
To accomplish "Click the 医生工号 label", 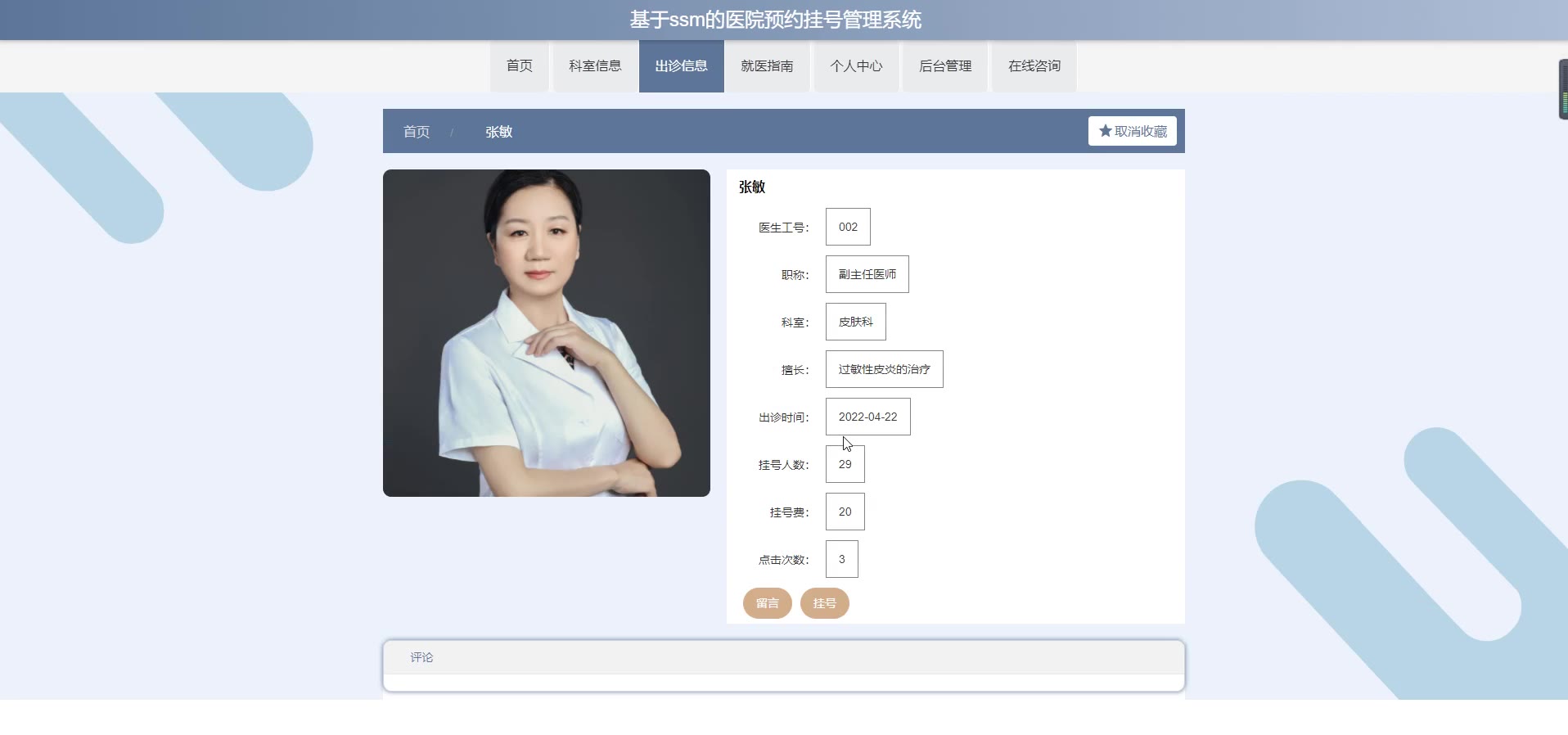I will pos(783,228).
